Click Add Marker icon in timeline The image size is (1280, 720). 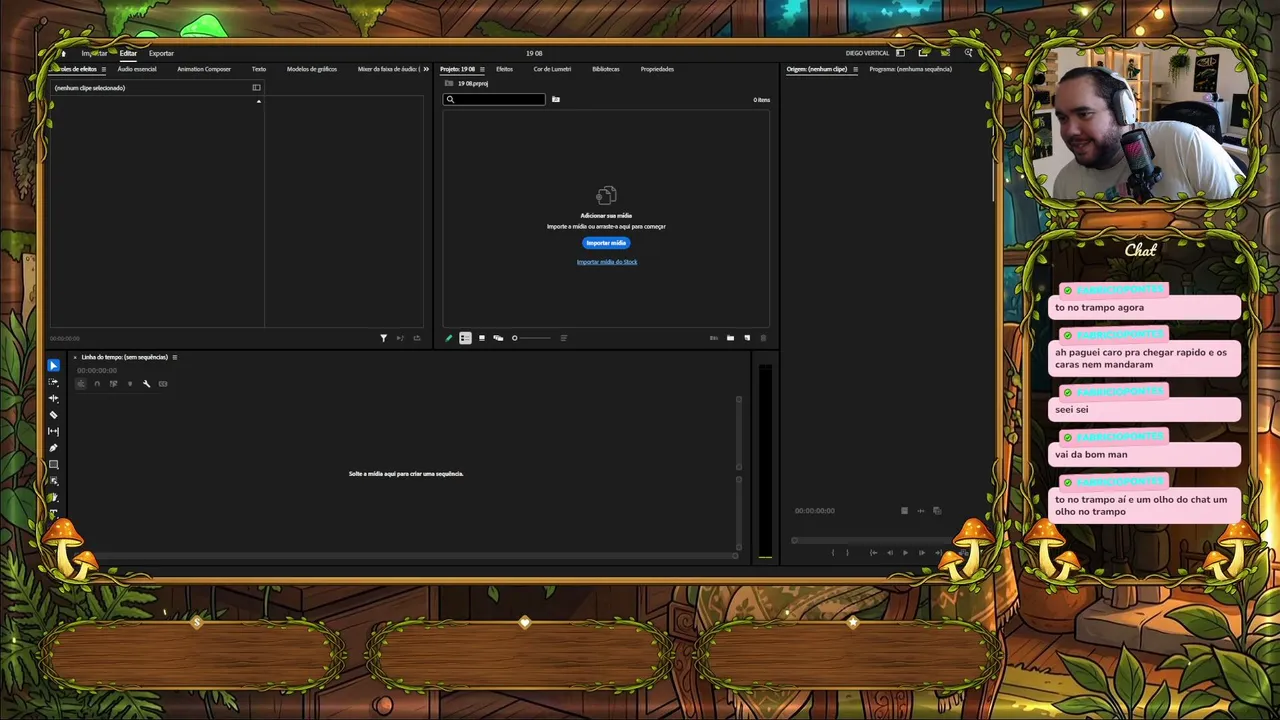130,384
